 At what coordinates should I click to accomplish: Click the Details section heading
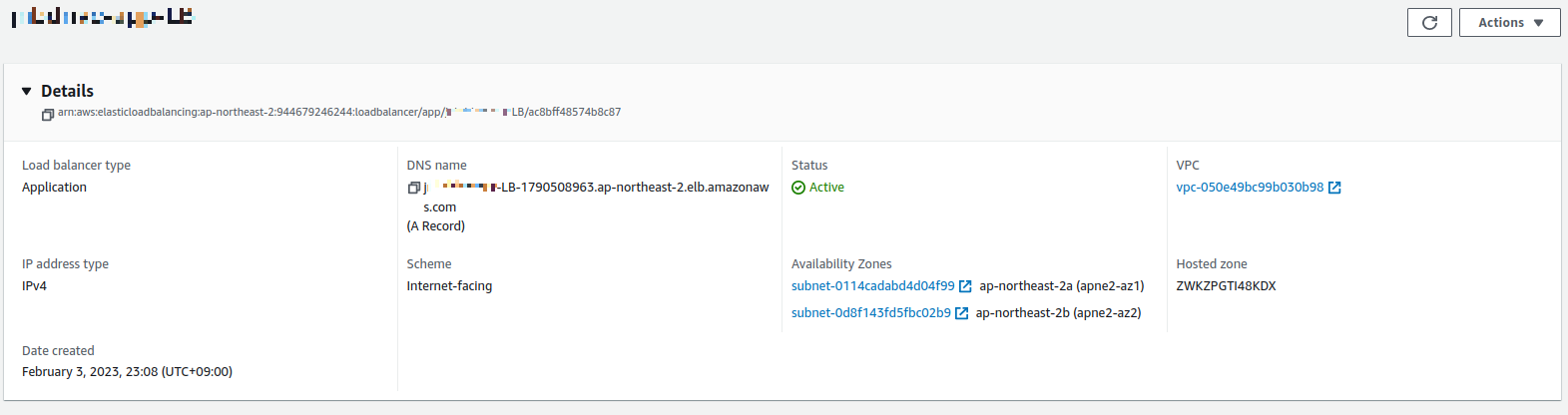67,91
